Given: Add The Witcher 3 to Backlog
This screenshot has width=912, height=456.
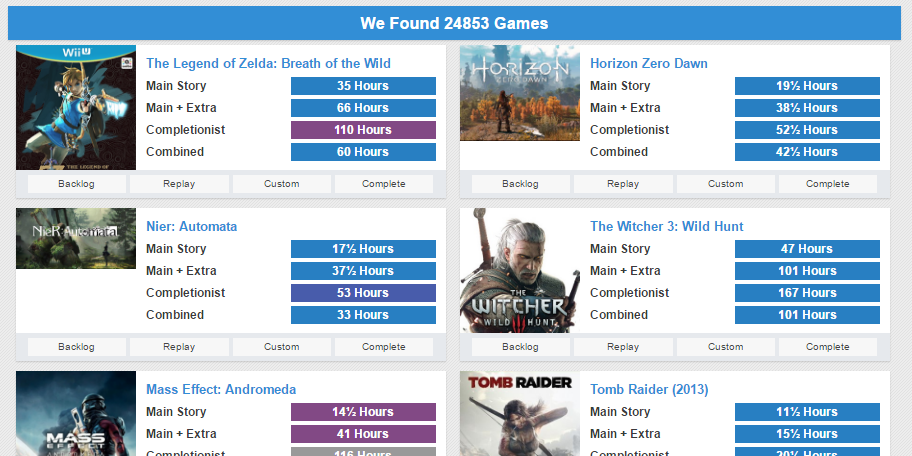Looking at the screenshot, I should pos(521,347).
